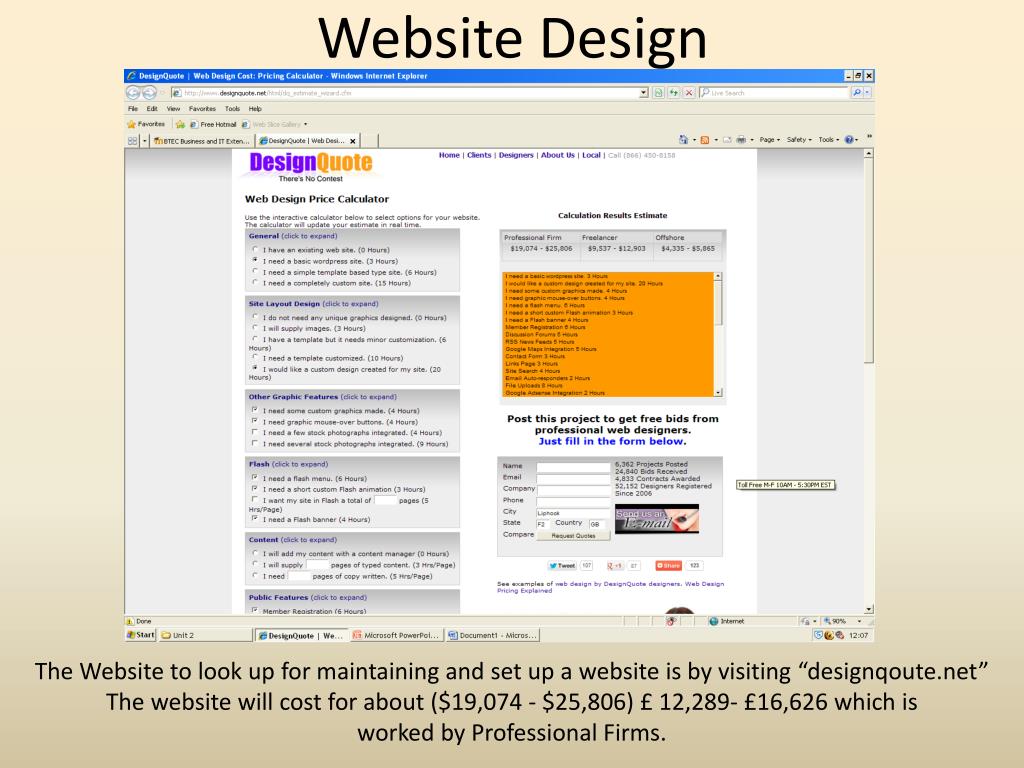Image resolution: width=1024 pixels, height=768 pixels.
Task: Click the RSS feeds icon in the command bar
Action: click(705, 140)
